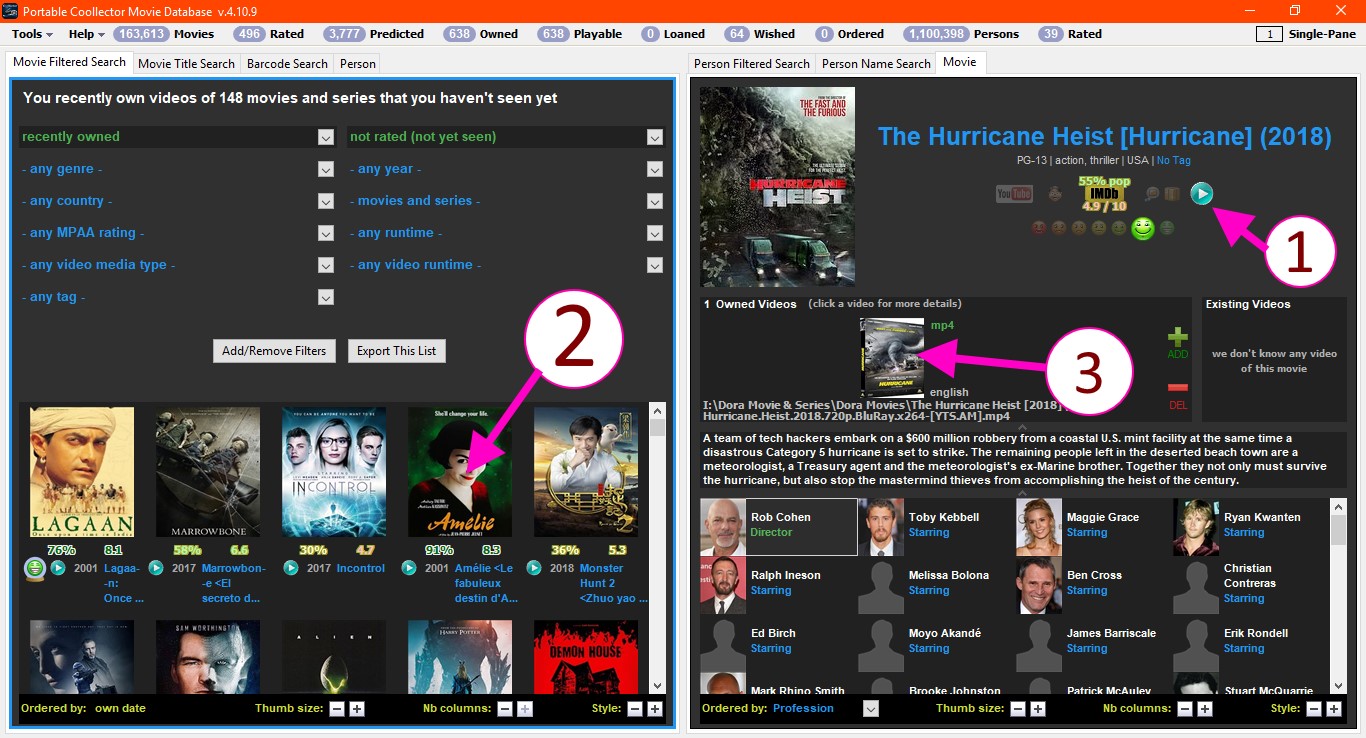Expand the 'any runtime' filter dropdown
1366x738 pixels.
coord(655,233)
